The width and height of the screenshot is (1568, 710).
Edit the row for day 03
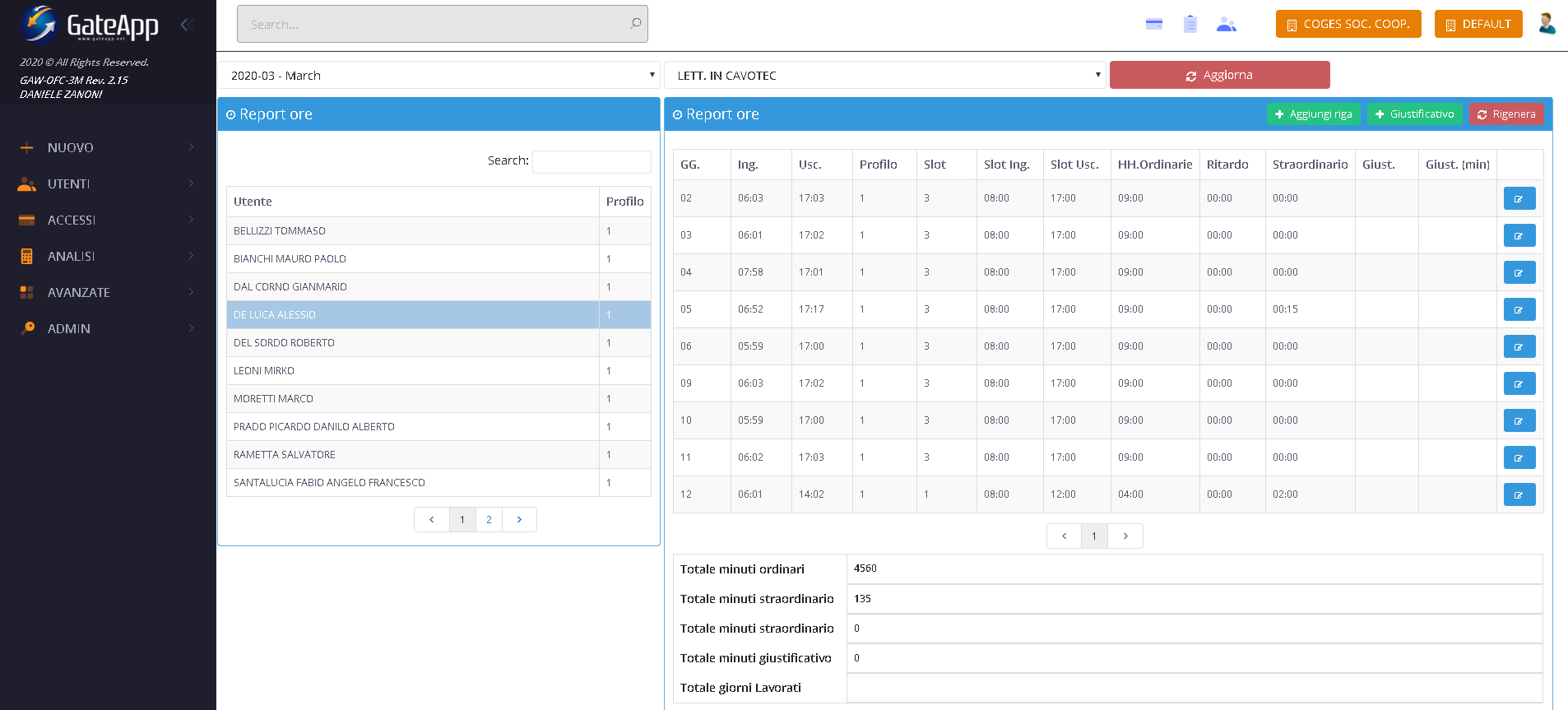tap(1519, 235)
